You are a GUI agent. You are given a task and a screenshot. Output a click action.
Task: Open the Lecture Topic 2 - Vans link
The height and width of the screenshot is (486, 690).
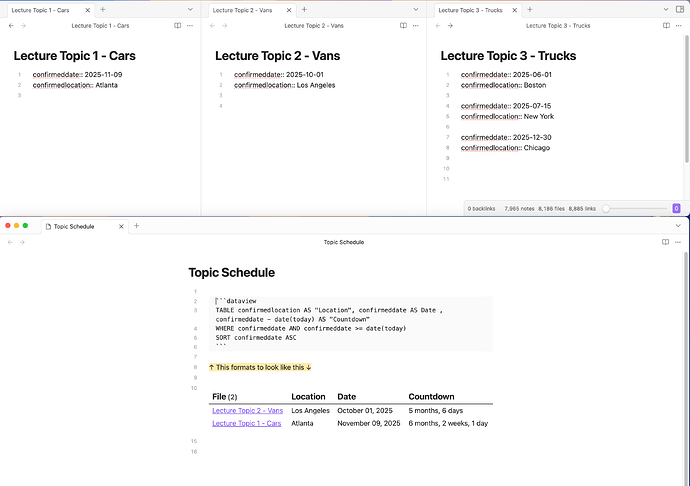pyautogui.click(x=247, y=410)
